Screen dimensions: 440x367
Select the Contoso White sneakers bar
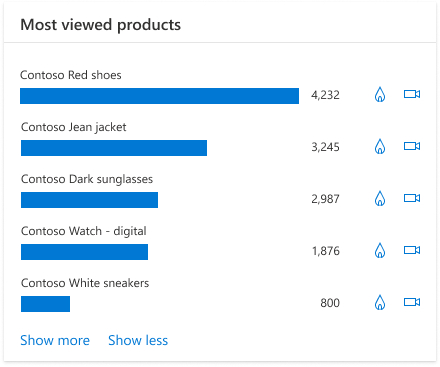(x=45, y=304)
